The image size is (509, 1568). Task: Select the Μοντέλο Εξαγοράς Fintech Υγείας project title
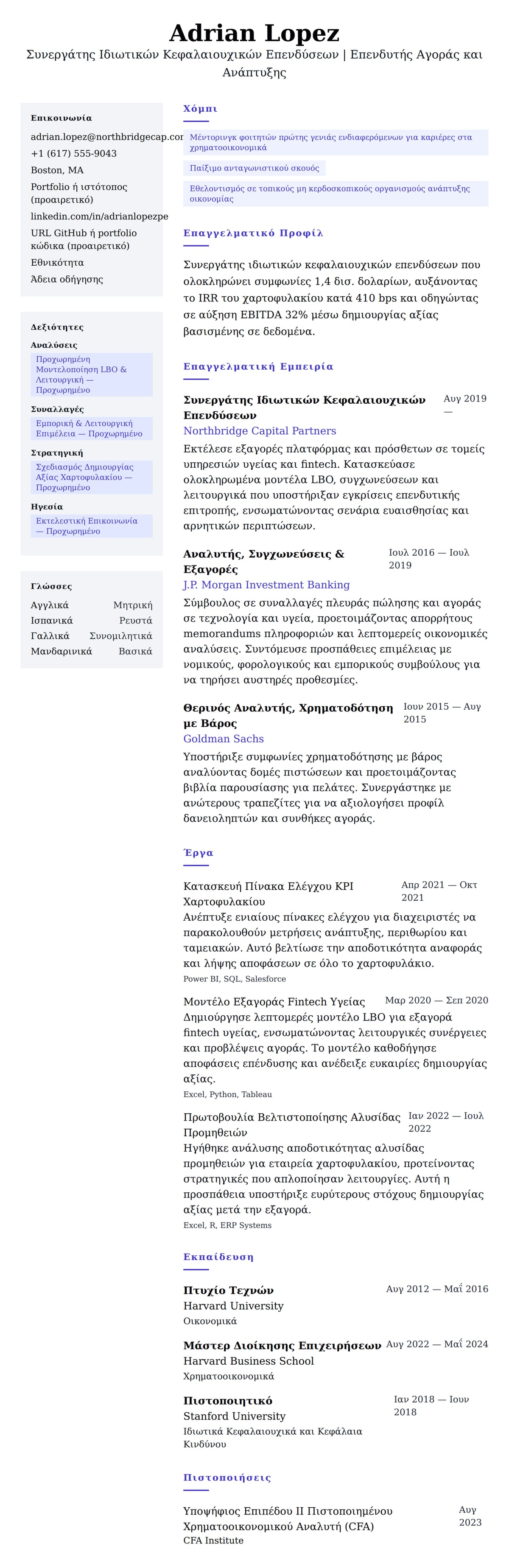coord(274,1002)
